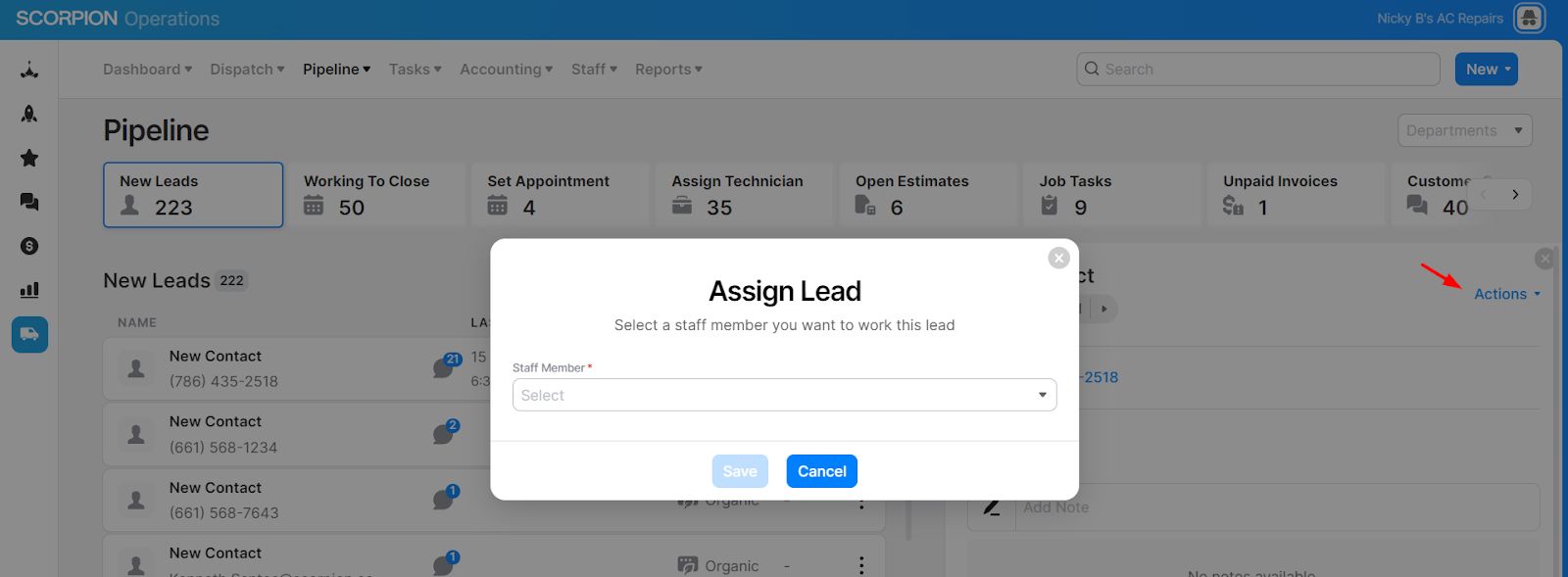The height and width of the screenshot is (577, 1568).
Task: Open the dollar coin sidebar icon
Action: 29,246
